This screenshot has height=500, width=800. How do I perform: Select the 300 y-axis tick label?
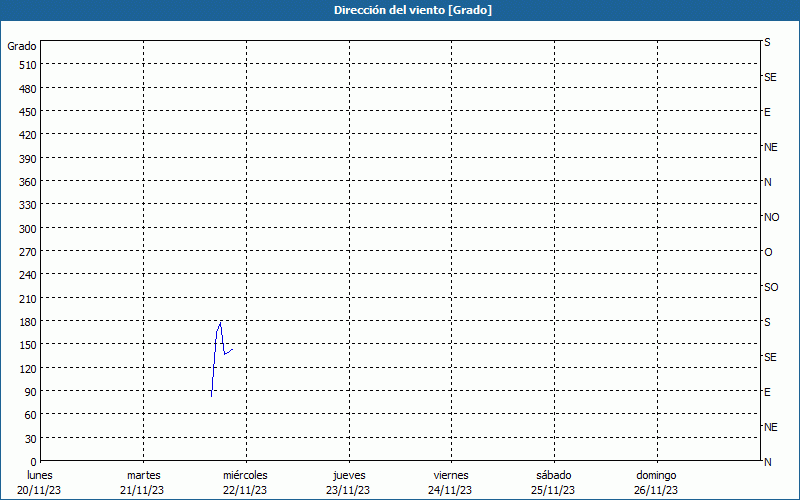pyautogui.click(x=28, y=229)
